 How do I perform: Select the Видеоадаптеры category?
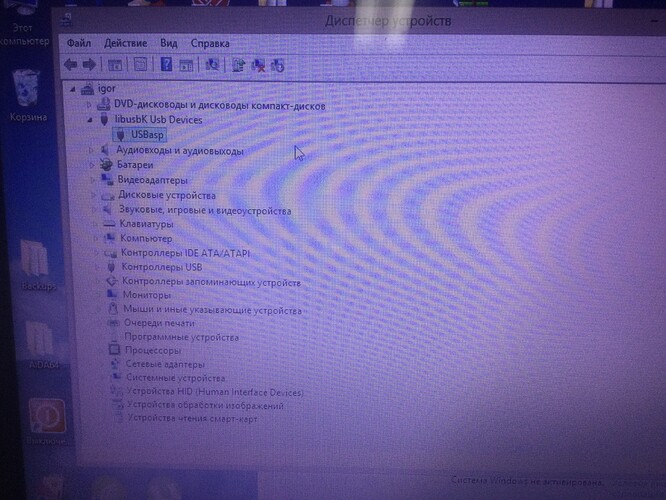coord(152,180)
